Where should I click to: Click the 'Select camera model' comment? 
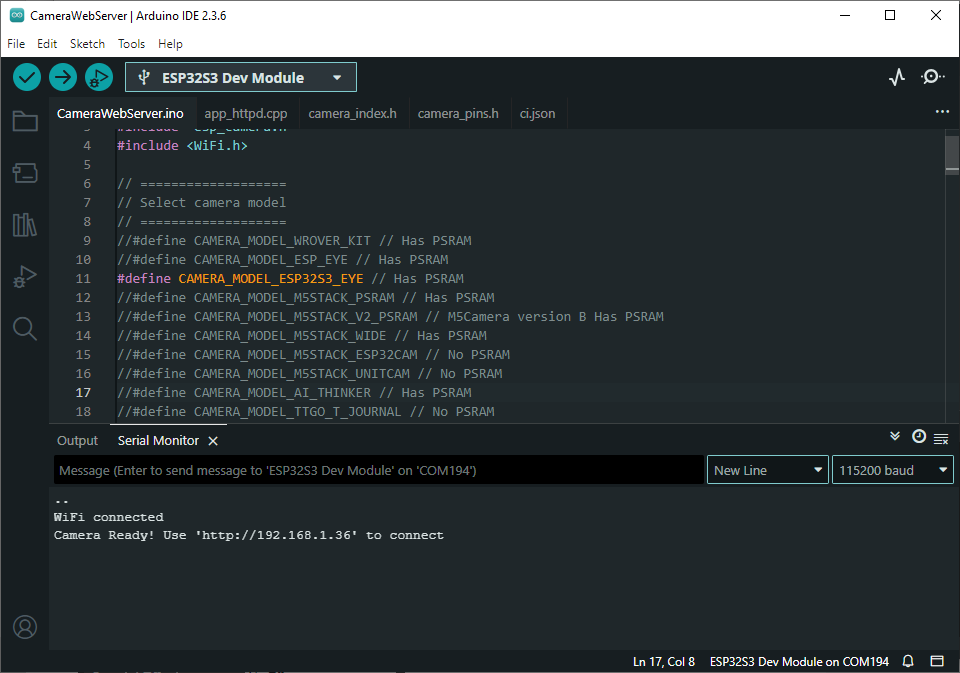click(x=201, y=203)
